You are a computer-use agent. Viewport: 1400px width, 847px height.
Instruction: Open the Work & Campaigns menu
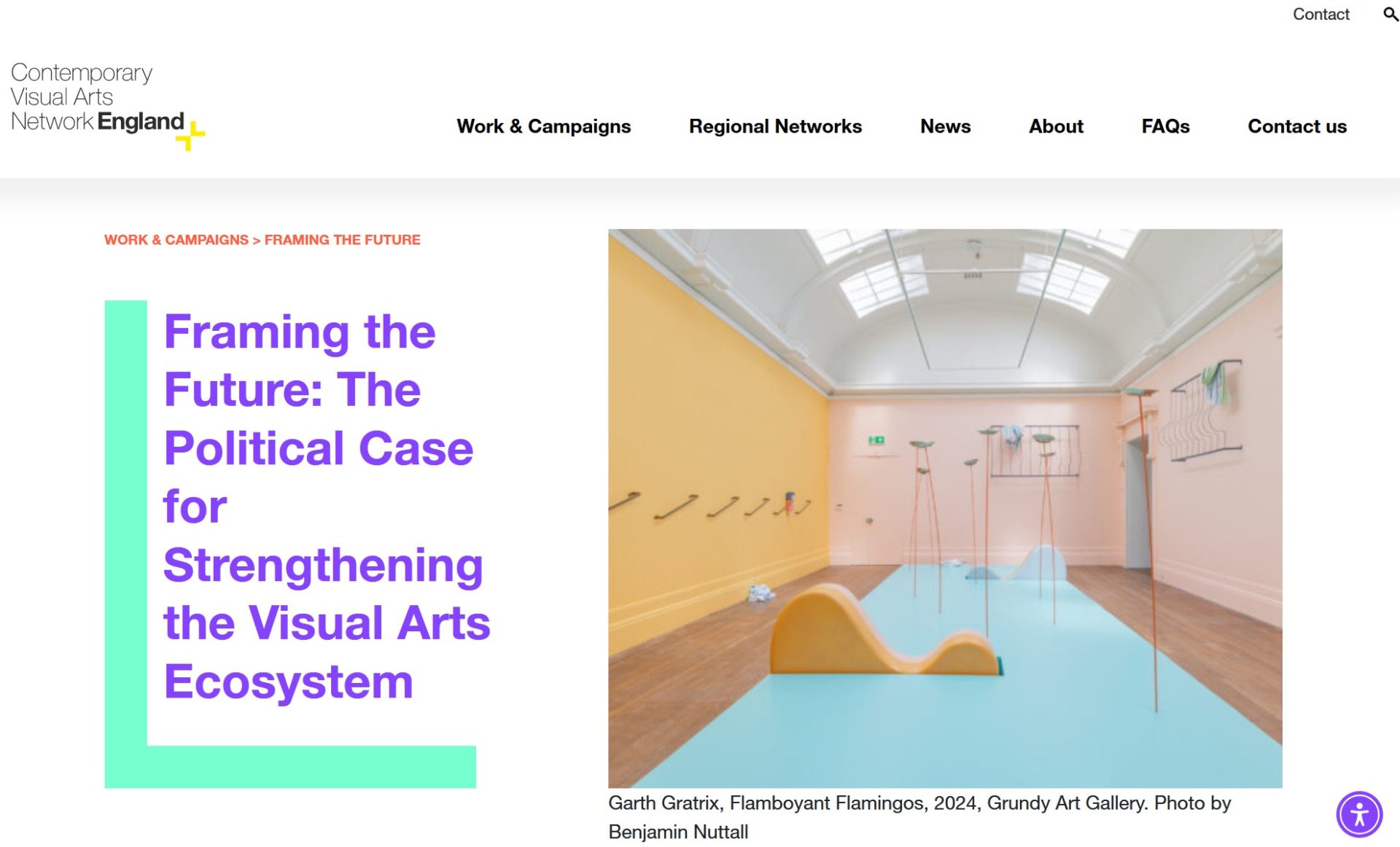tap(543, 126)
